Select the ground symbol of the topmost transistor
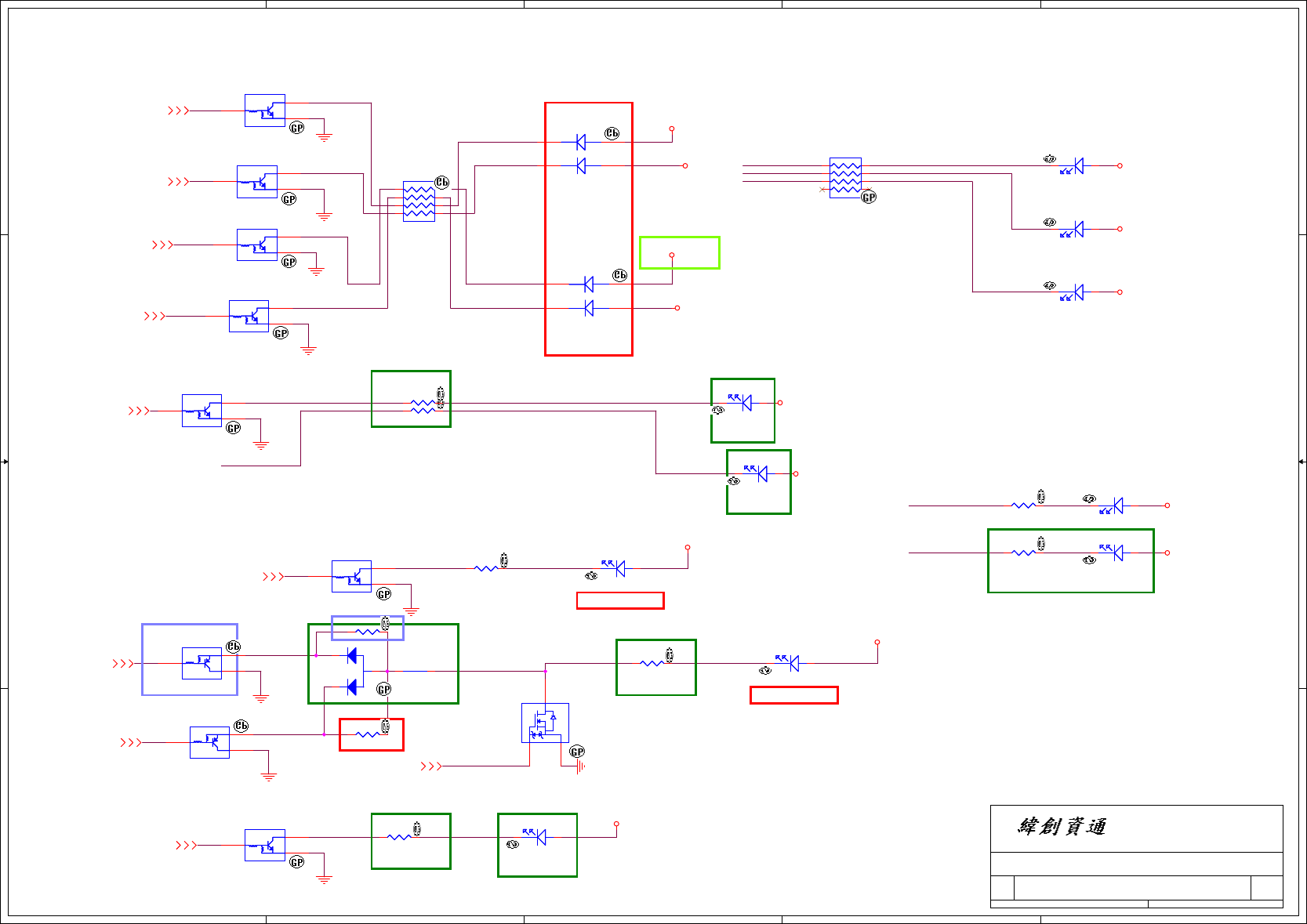The image size is (1307, 924). pyautogui.click(x=324, y=138)
